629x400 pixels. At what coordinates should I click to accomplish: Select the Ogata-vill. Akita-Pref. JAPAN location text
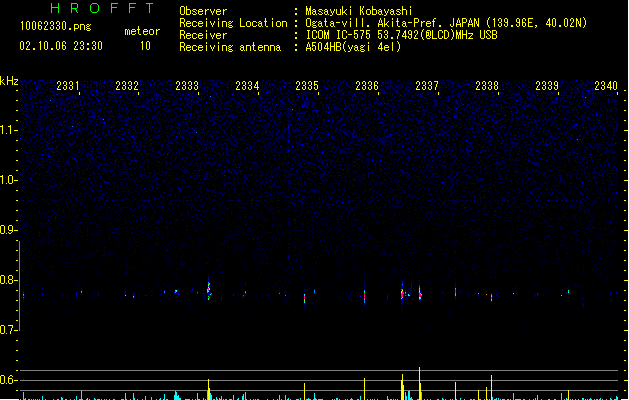click(446, 23)
